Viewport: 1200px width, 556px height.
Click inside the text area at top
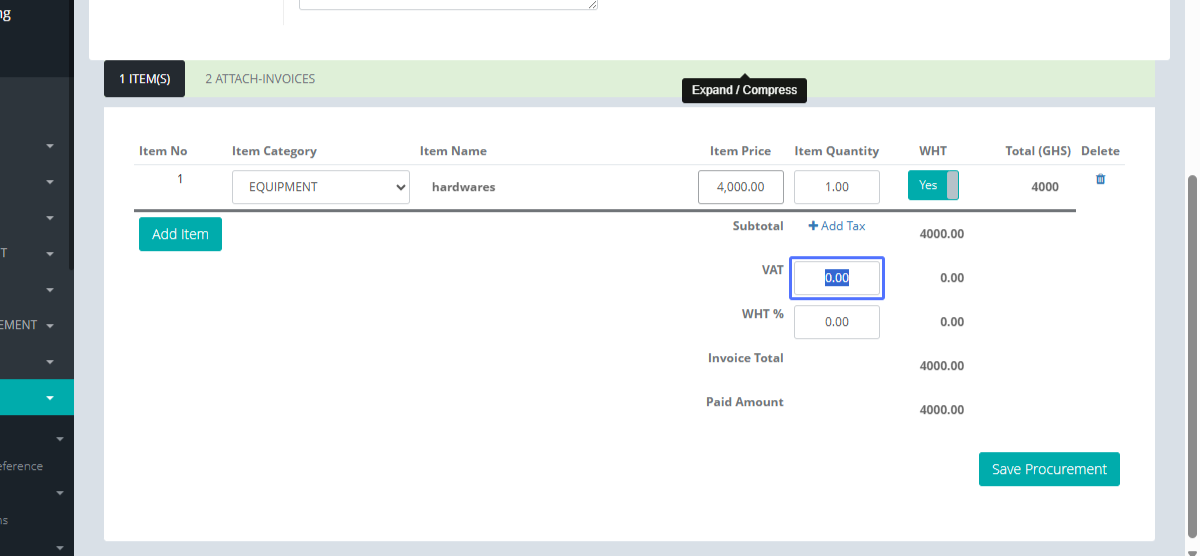448,4
